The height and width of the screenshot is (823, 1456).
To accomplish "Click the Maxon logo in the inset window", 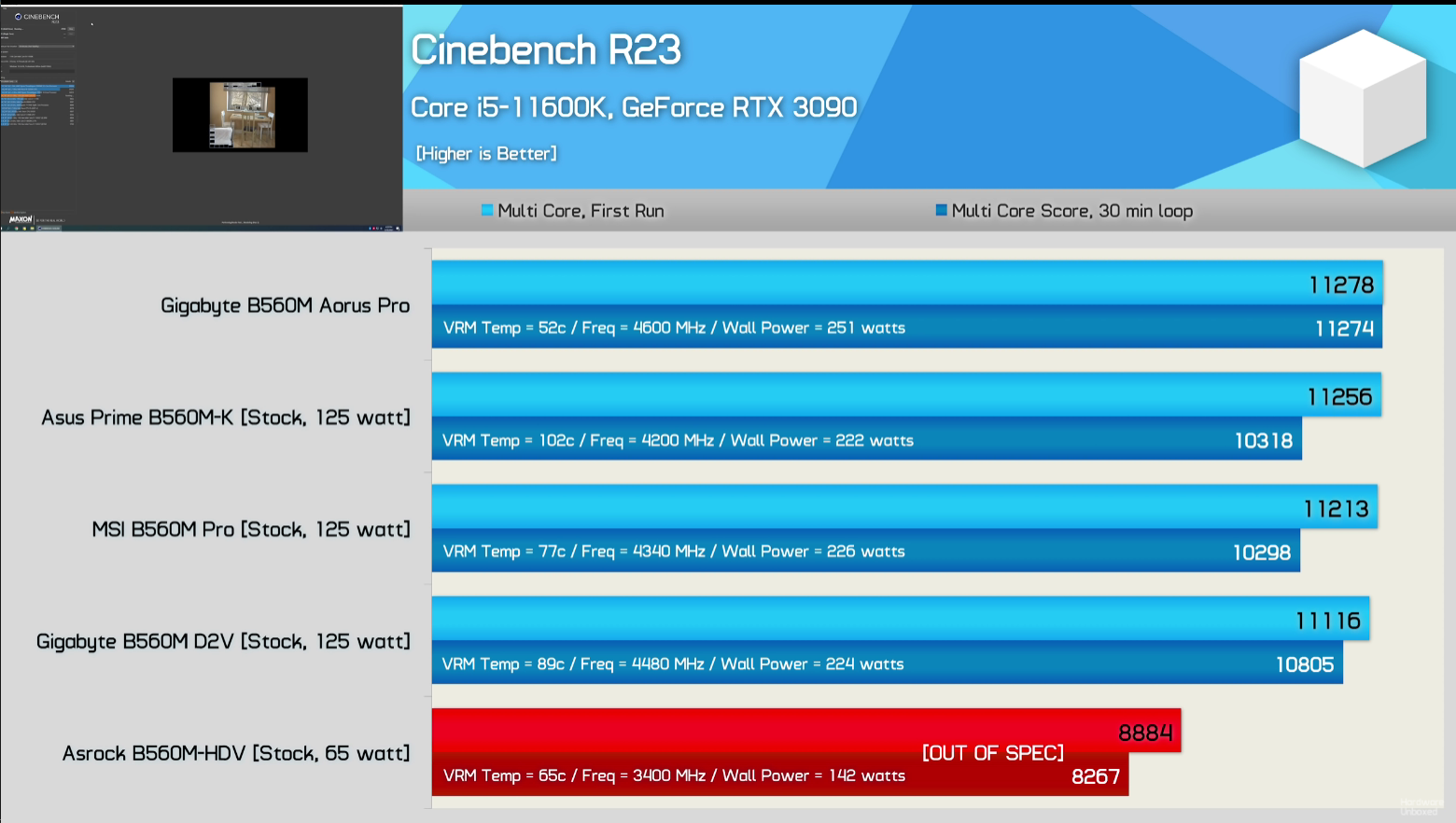I will pyautogui.click(x=21, y=218).
